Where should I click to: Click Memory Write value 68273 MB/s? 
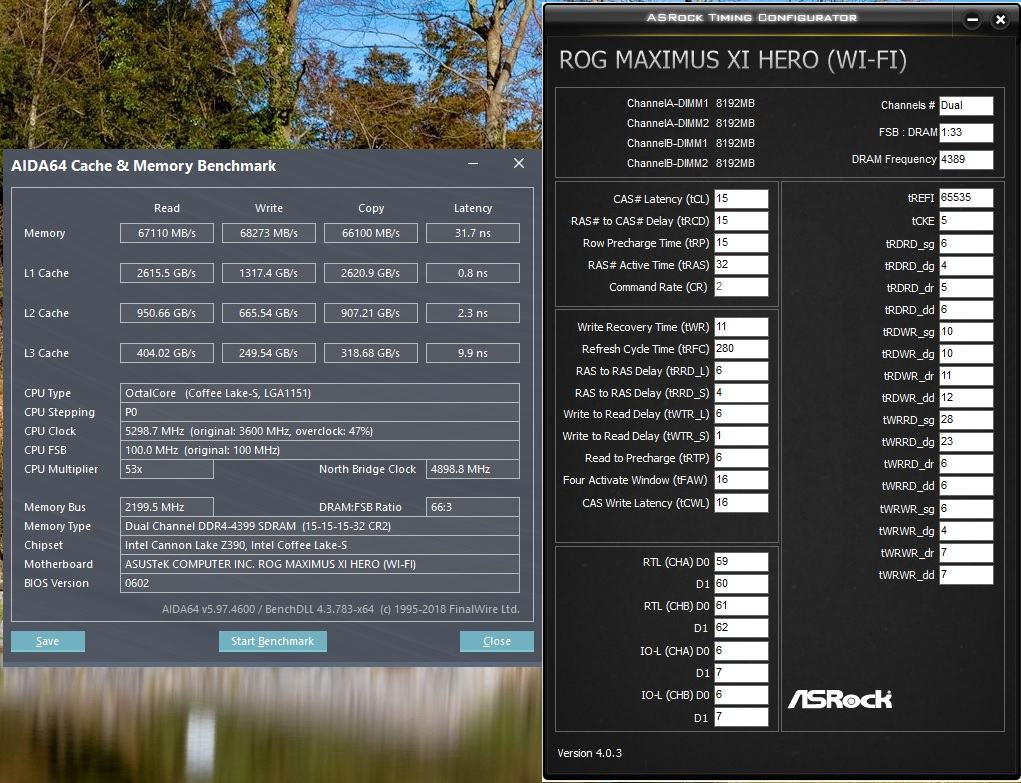point(269,233)
